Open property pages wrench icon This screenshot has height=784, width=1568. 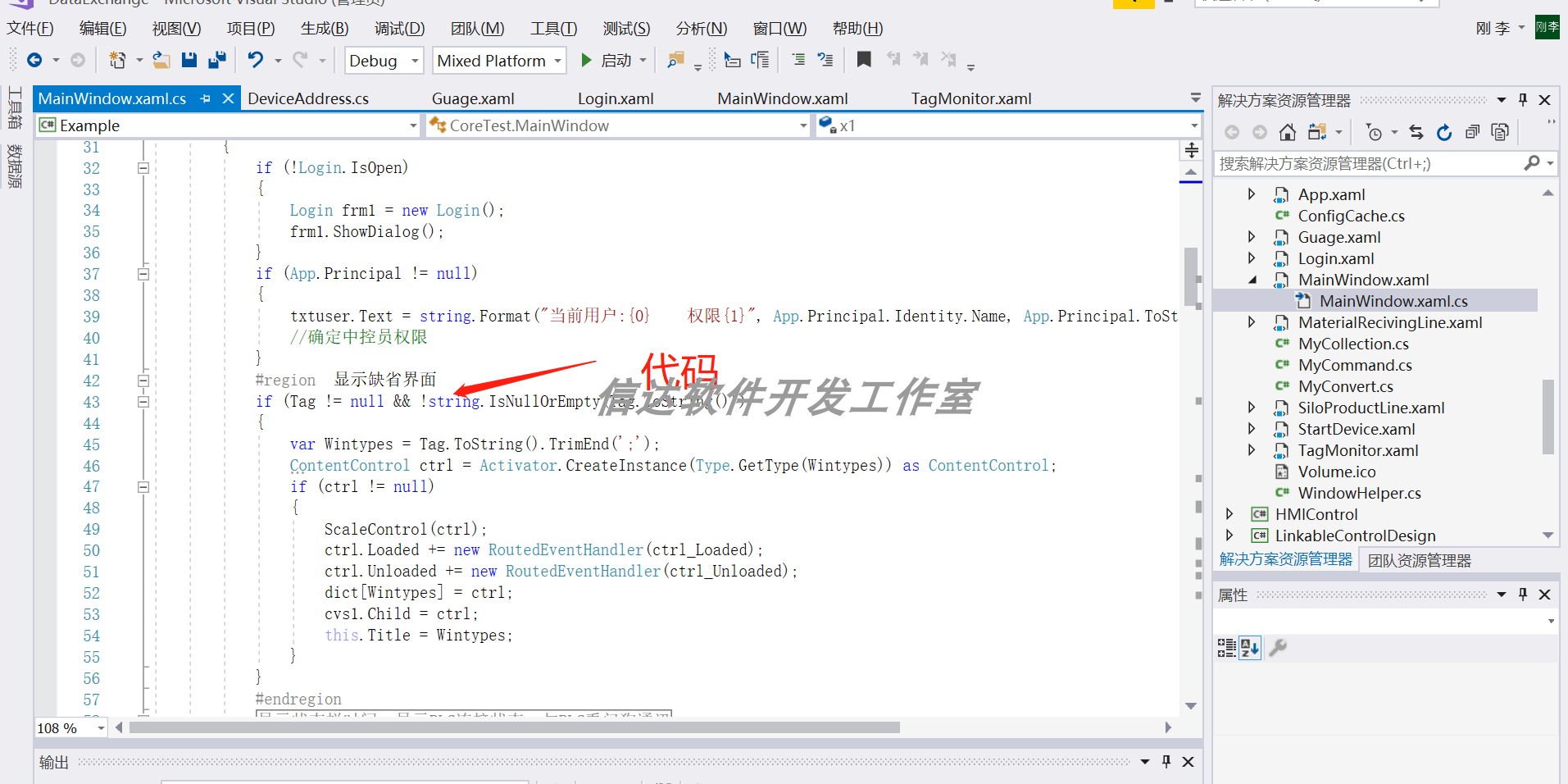(1278, 648)
